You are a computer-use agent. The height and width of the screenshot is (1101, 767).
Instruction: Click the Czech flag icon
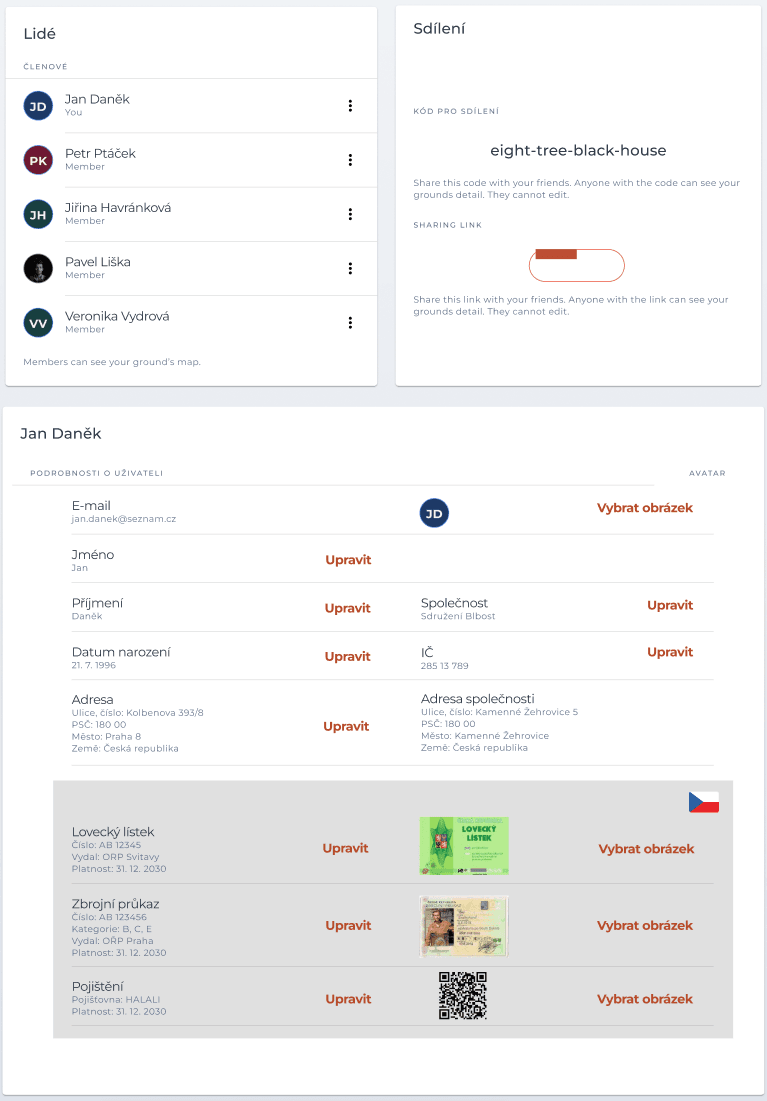[704, 802]
